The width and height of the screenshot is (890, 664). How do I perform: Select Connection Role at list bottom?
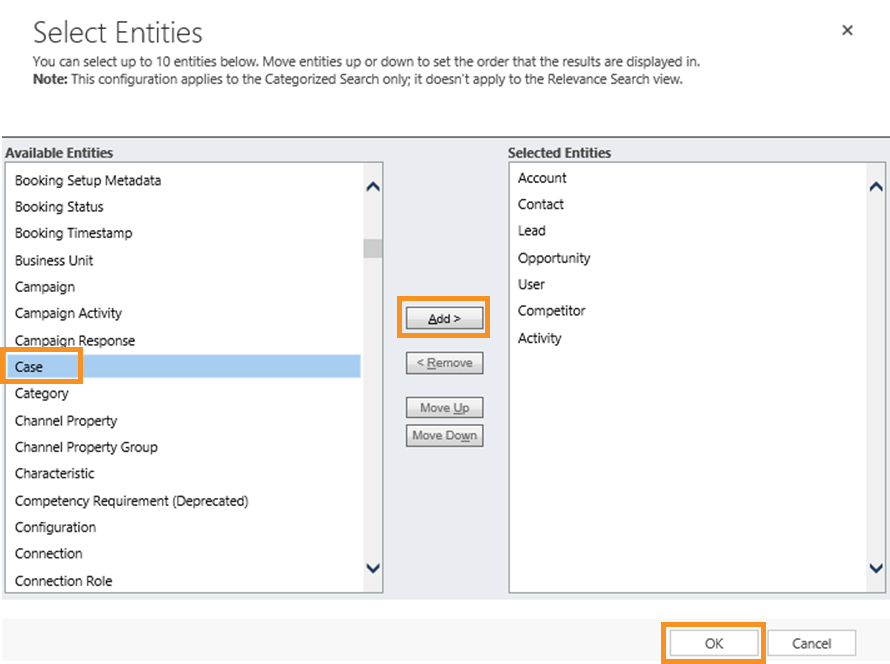click(63, 580)
